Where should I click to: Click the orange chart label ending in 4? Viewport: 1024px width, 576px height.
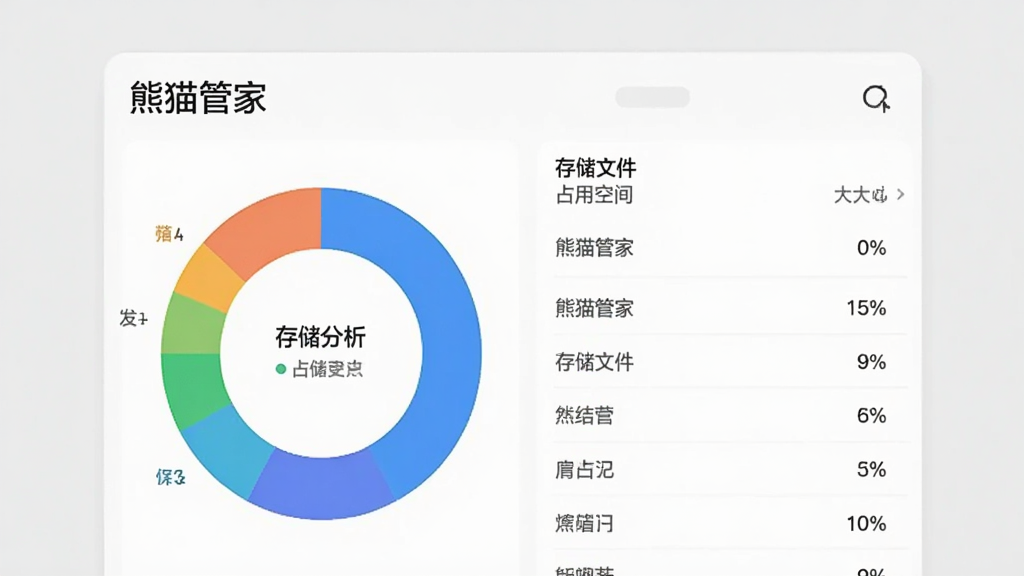point(169,234)
